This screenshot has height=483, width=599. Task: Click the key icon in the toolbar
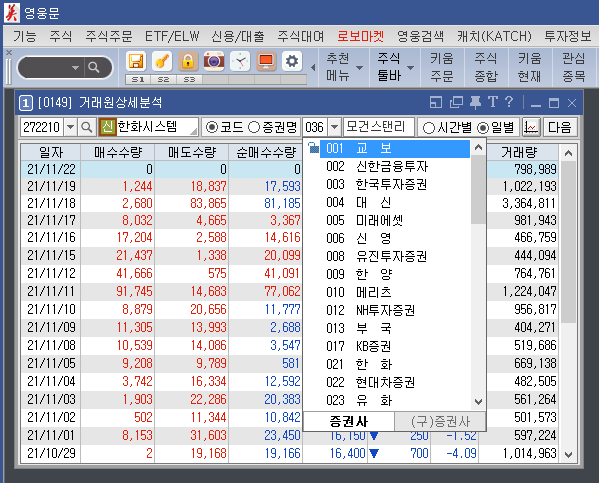162,61
